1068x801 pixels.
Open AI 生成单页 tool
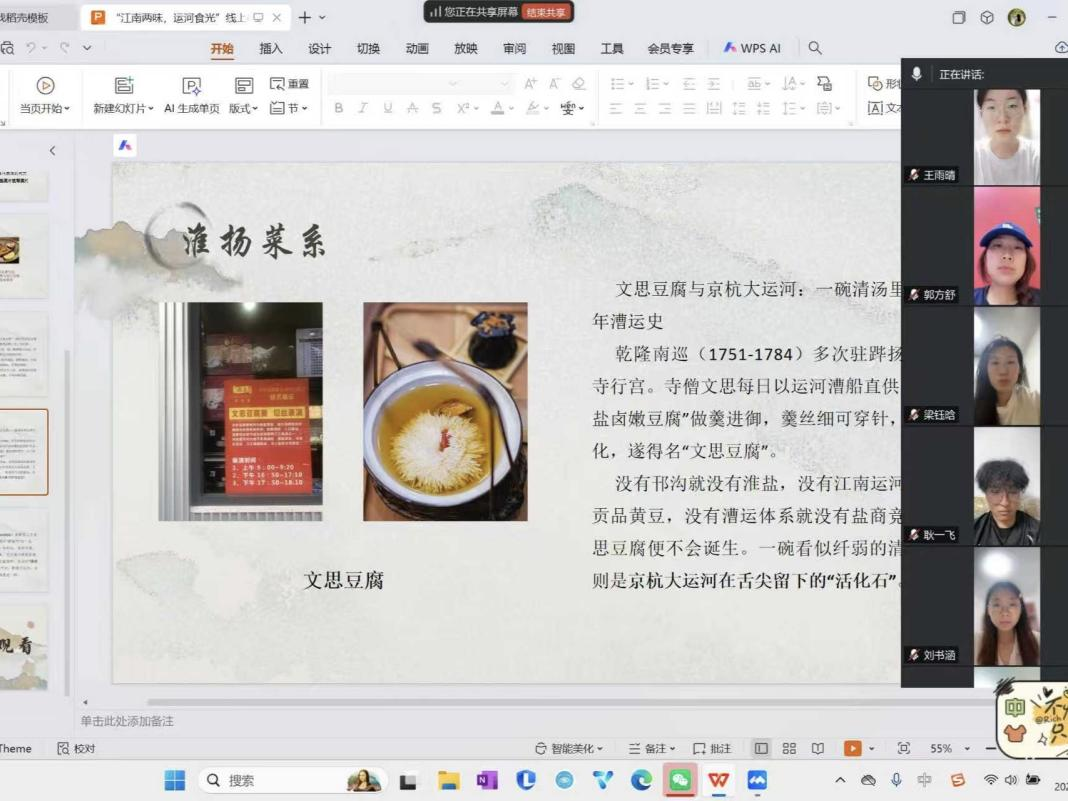coord(191,86)
